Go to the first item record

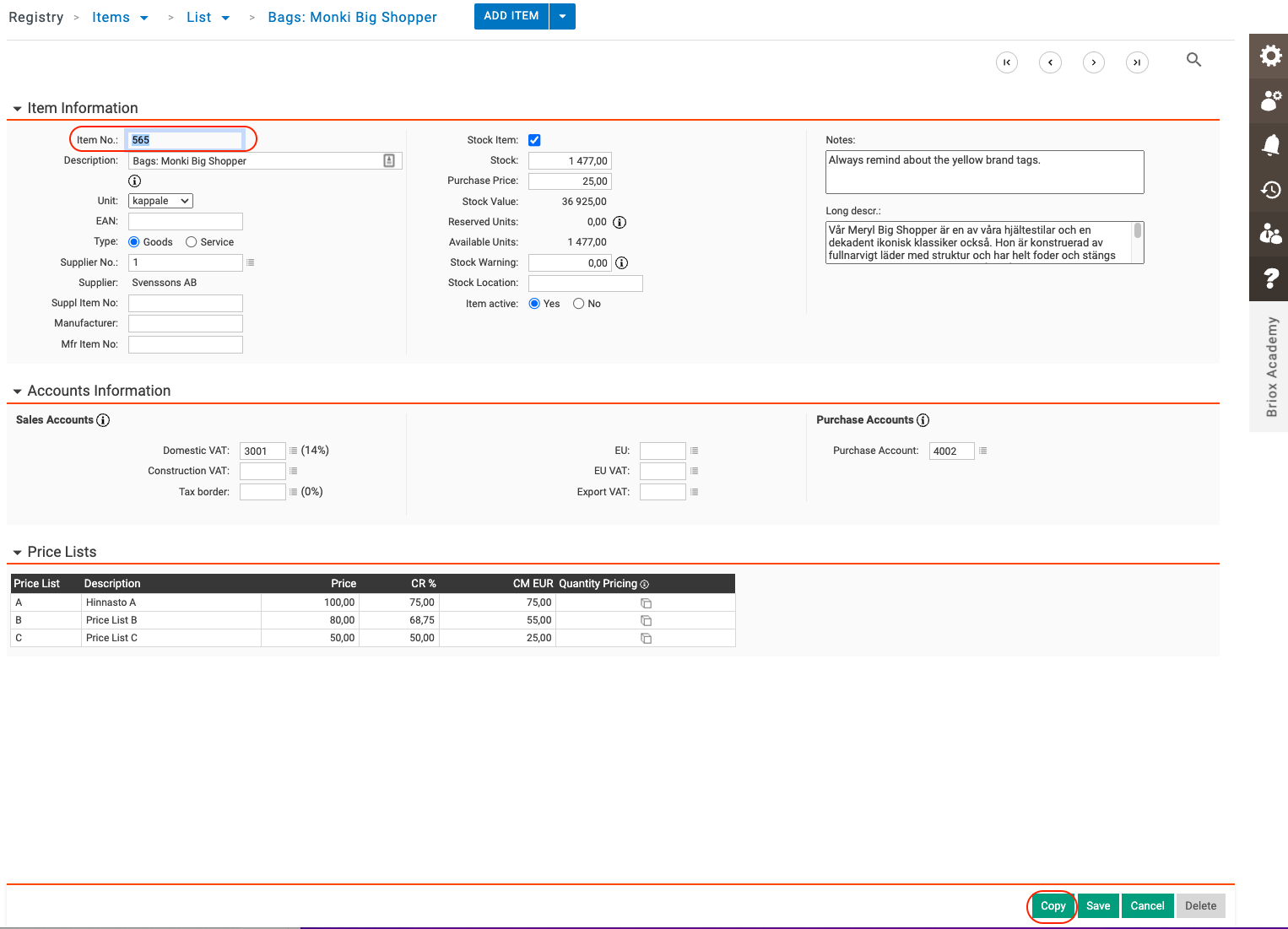1007,62
